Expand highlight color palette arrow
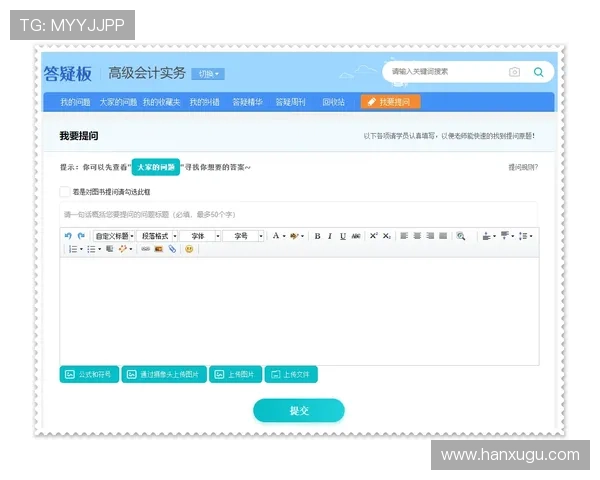600x480 pixels. (303, 236)
